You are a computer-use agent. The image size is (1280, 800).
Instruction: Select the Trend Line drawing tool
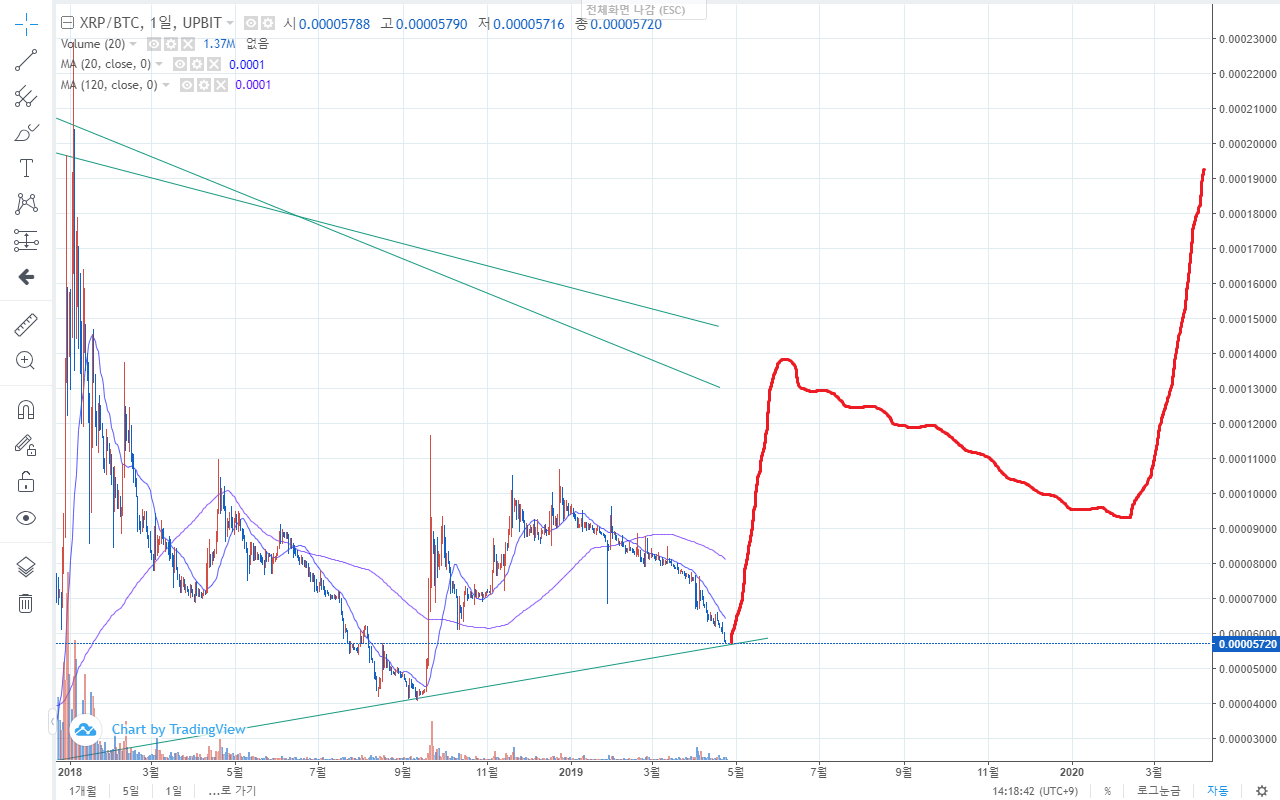26,60
